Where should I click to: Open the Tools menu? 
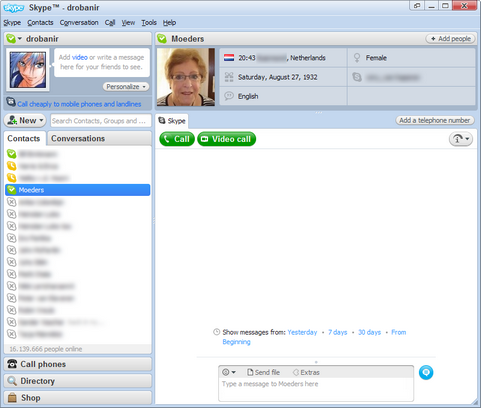[x=149, y=23]
